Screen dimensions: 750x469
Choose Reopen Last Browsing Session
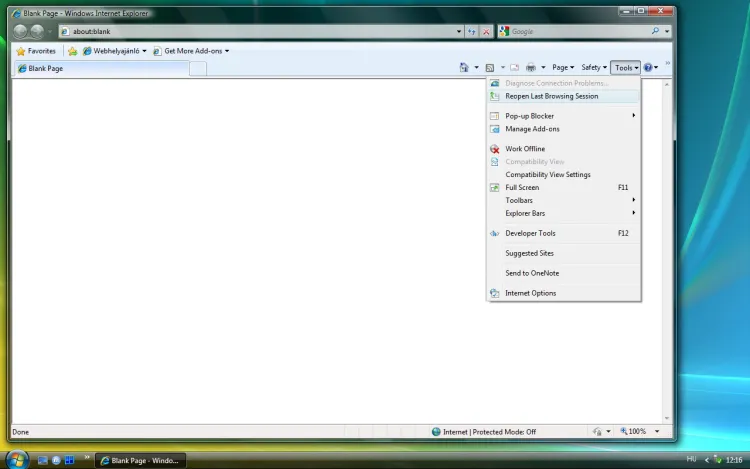click(x=551, y=96)
